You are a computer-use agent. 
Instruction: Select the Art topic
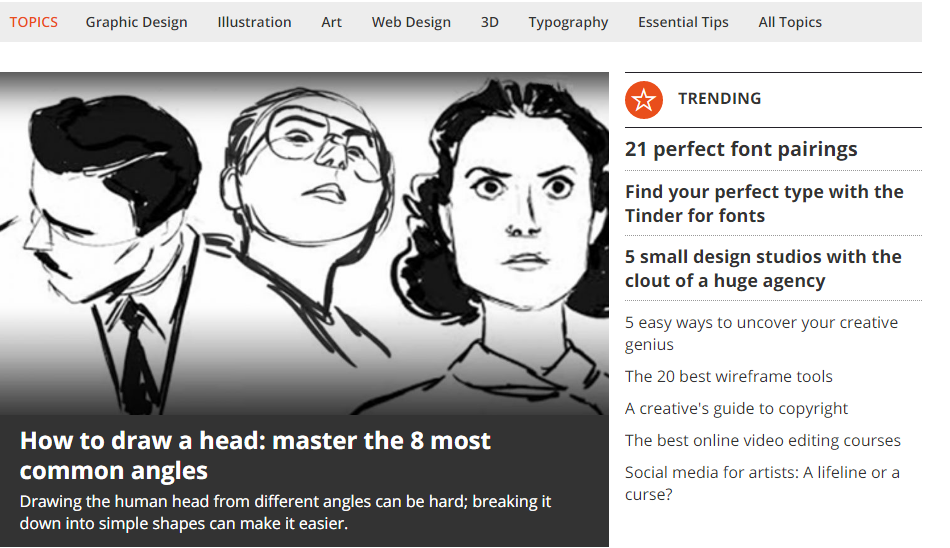[331, 22]
